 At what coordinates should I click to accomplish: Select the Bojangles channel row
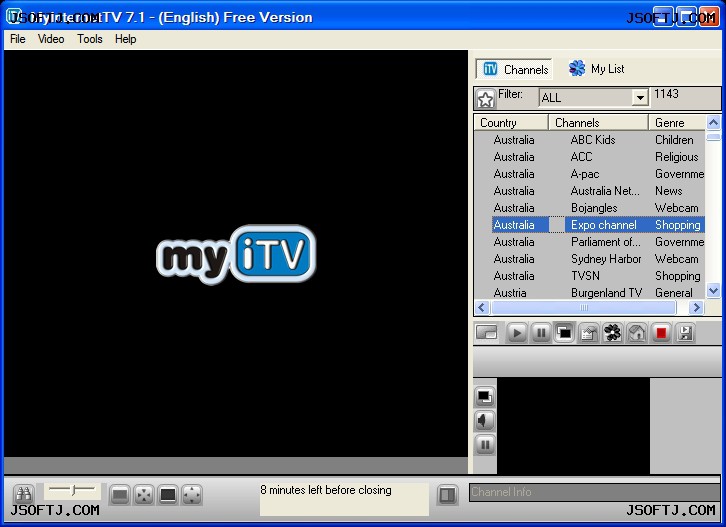click(x=589, y=208)
